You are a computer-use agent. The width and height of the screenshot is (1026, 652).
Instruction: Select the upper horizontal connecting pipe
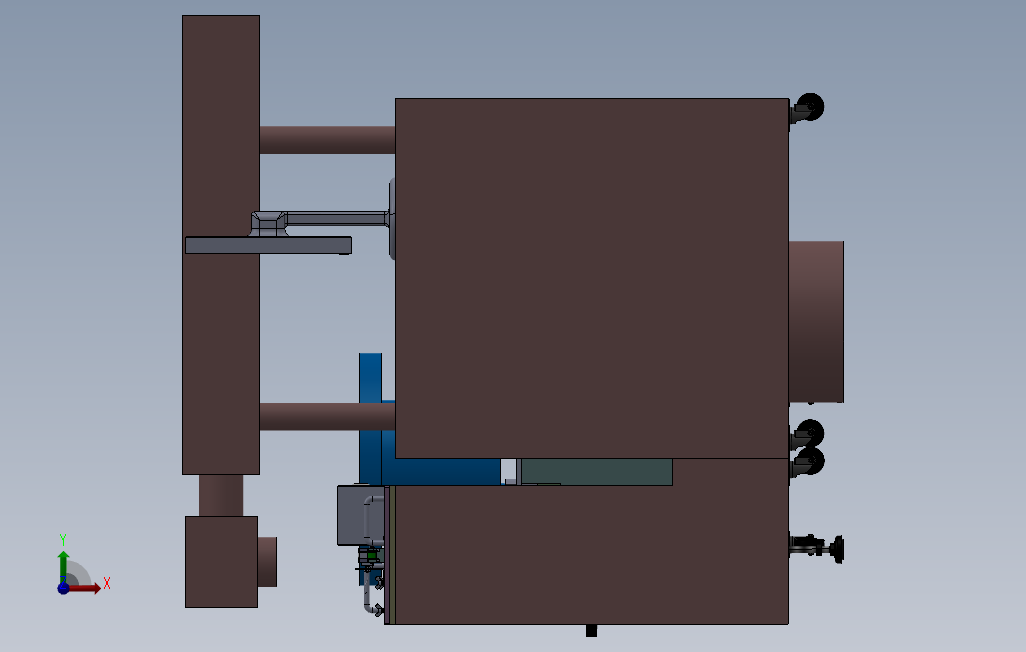[x=327, y=140]
